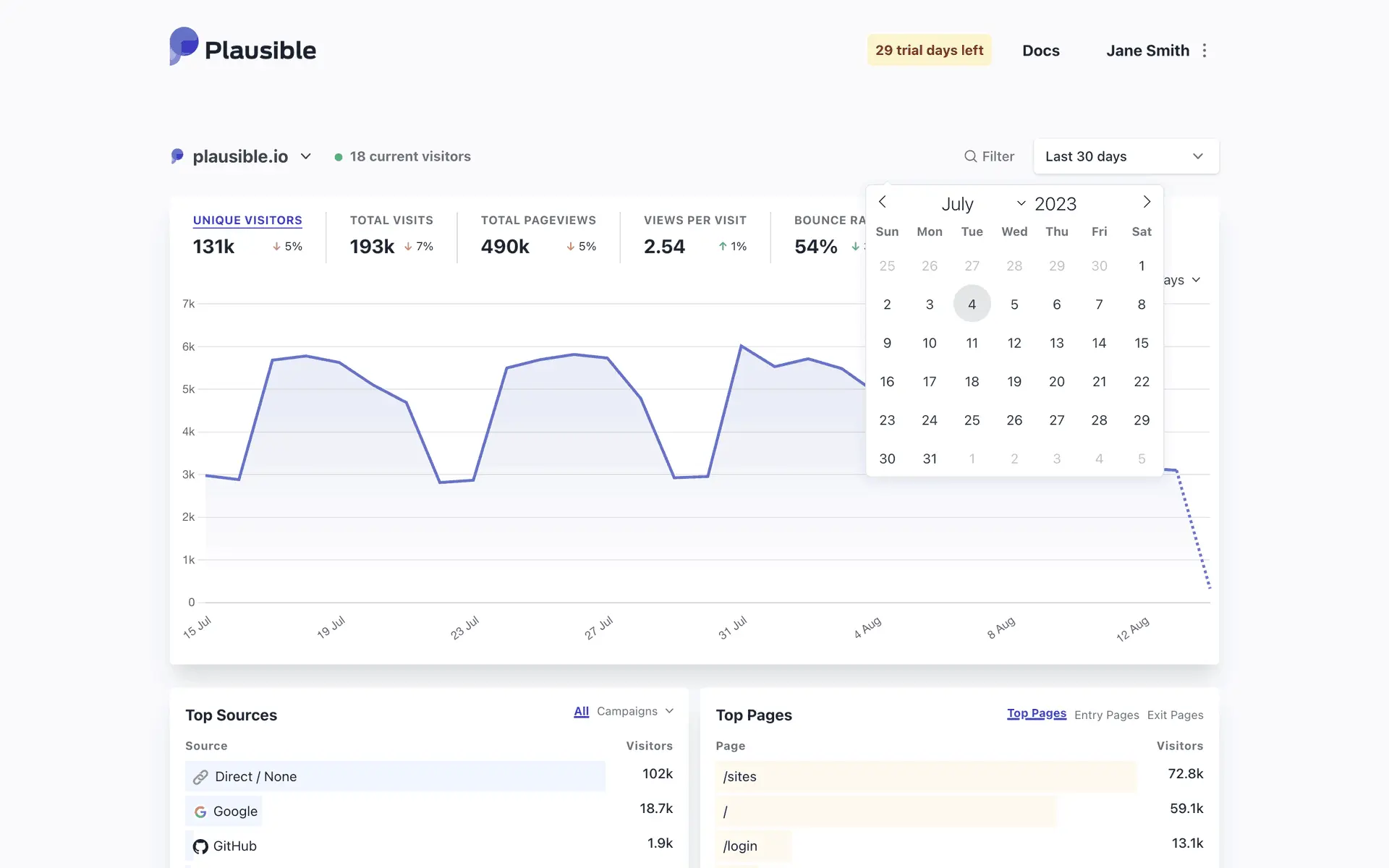The width and height of the screenshot is (1389, 868).
Task: Switch to Entry Pages tab
Action: click(x=1106, y=715)
